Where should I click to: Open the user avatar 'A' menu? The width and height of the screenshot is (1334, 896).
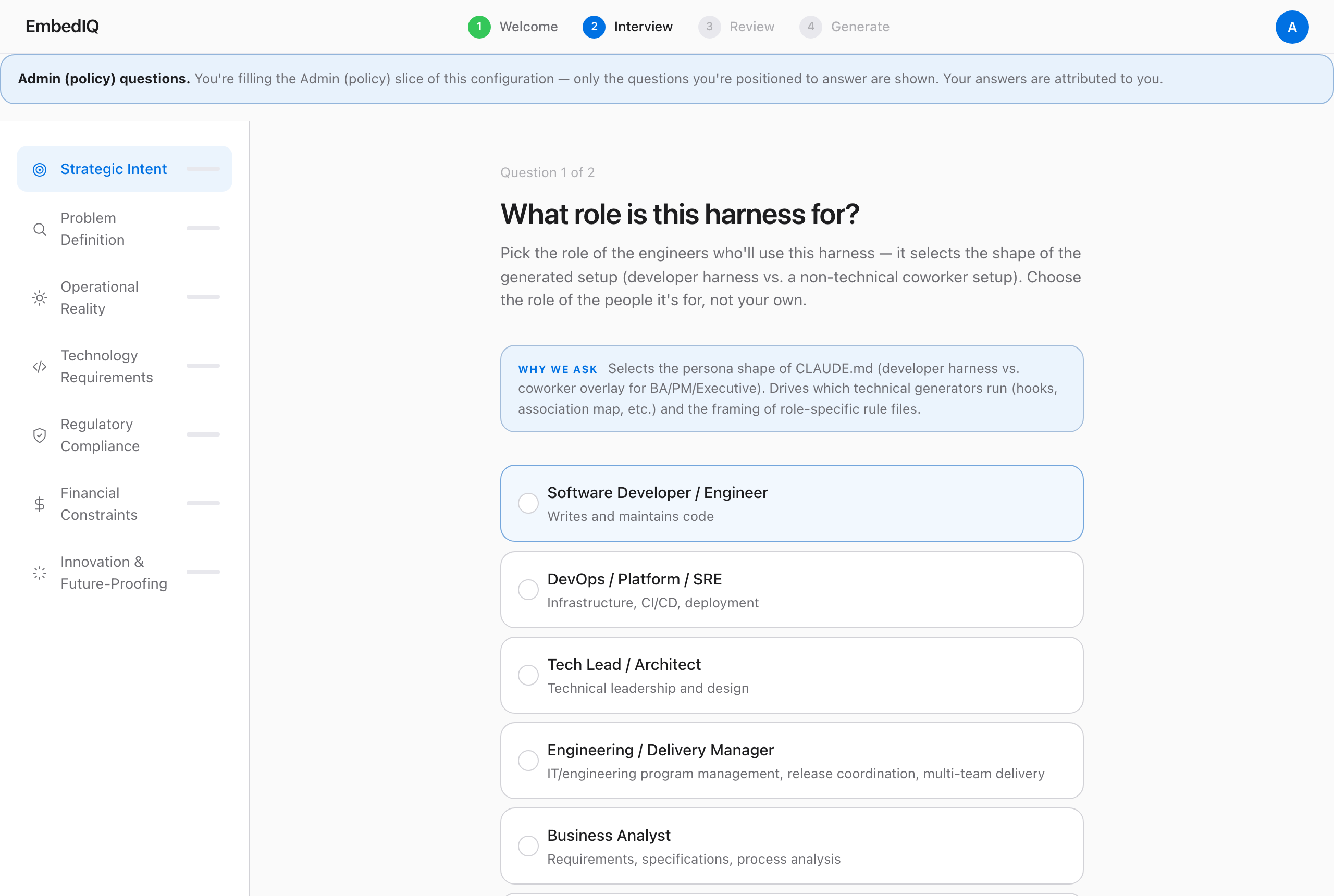pyautogui.click(x=1292, y=27)
